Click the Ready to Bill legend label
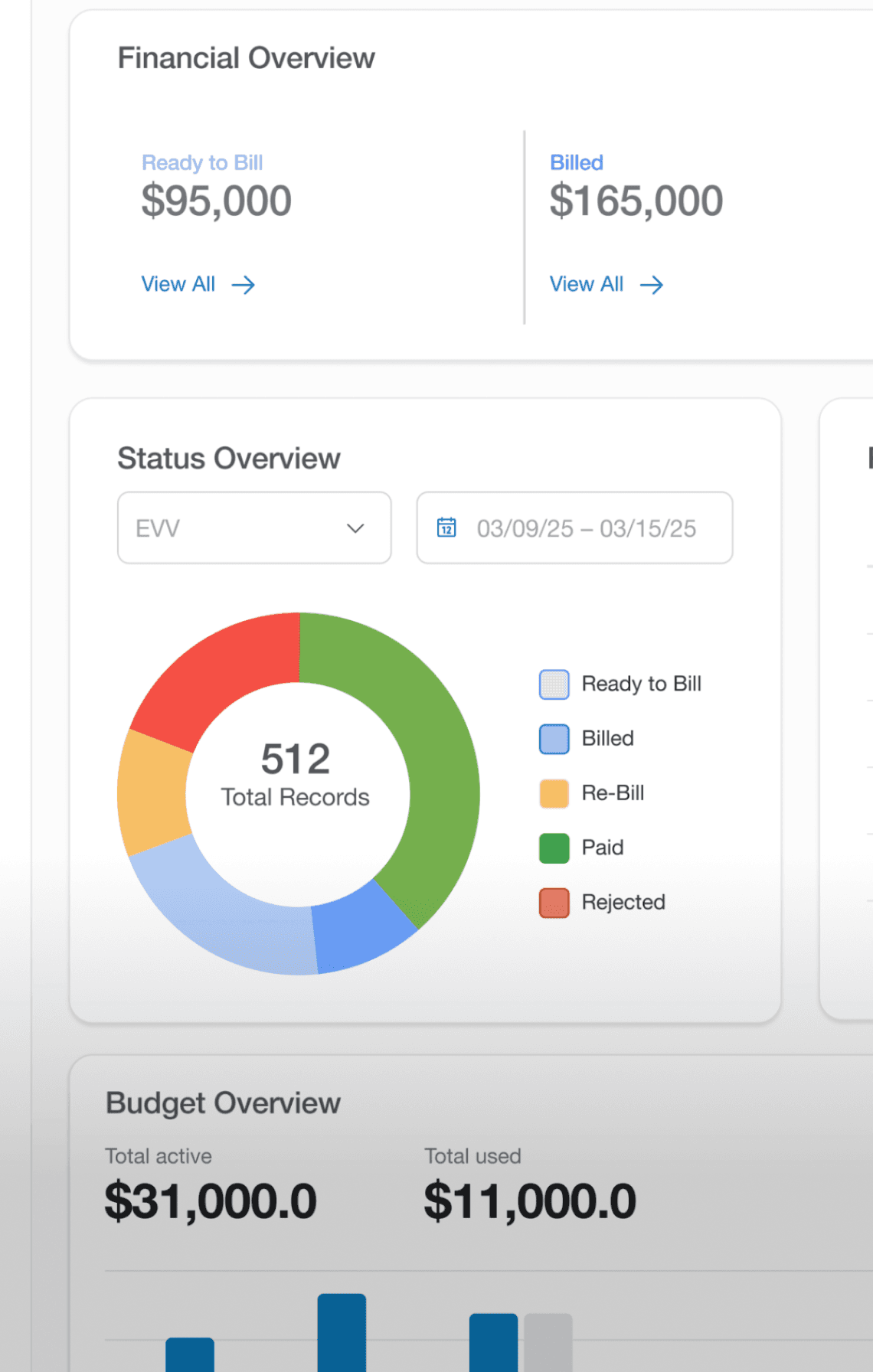The image size is (873, 1372). pyautogui.click(x=642, y=684)
